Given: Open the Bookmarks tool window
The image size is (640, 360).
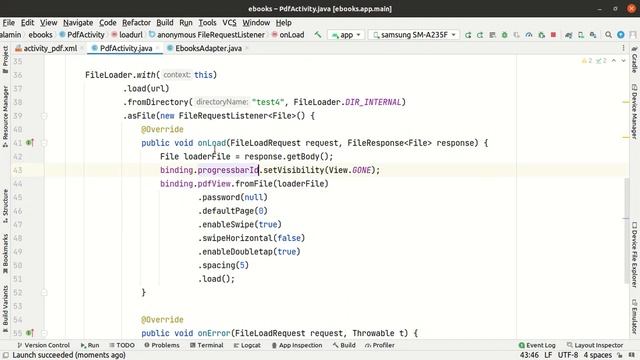Looking at the screenshot, I should coord(5,253).
